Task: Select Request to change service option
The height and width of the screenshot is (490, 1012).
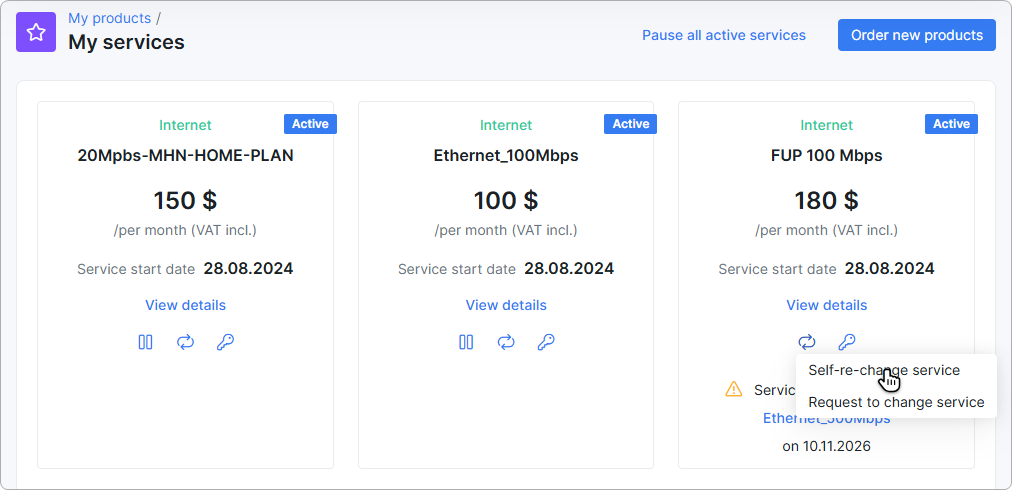Action: tap(896, 402)
